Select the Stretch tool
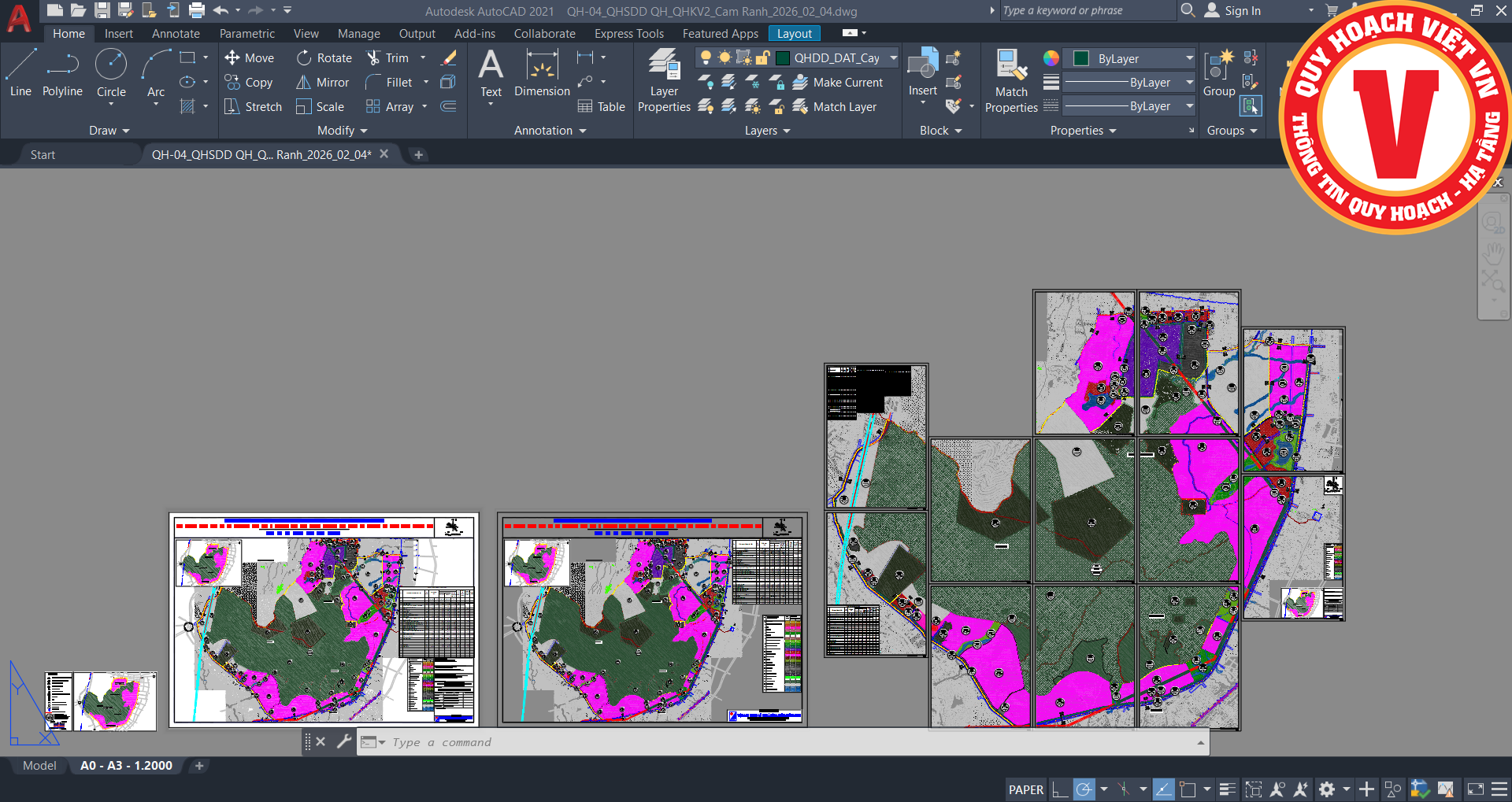 click(x=253, y=107)
